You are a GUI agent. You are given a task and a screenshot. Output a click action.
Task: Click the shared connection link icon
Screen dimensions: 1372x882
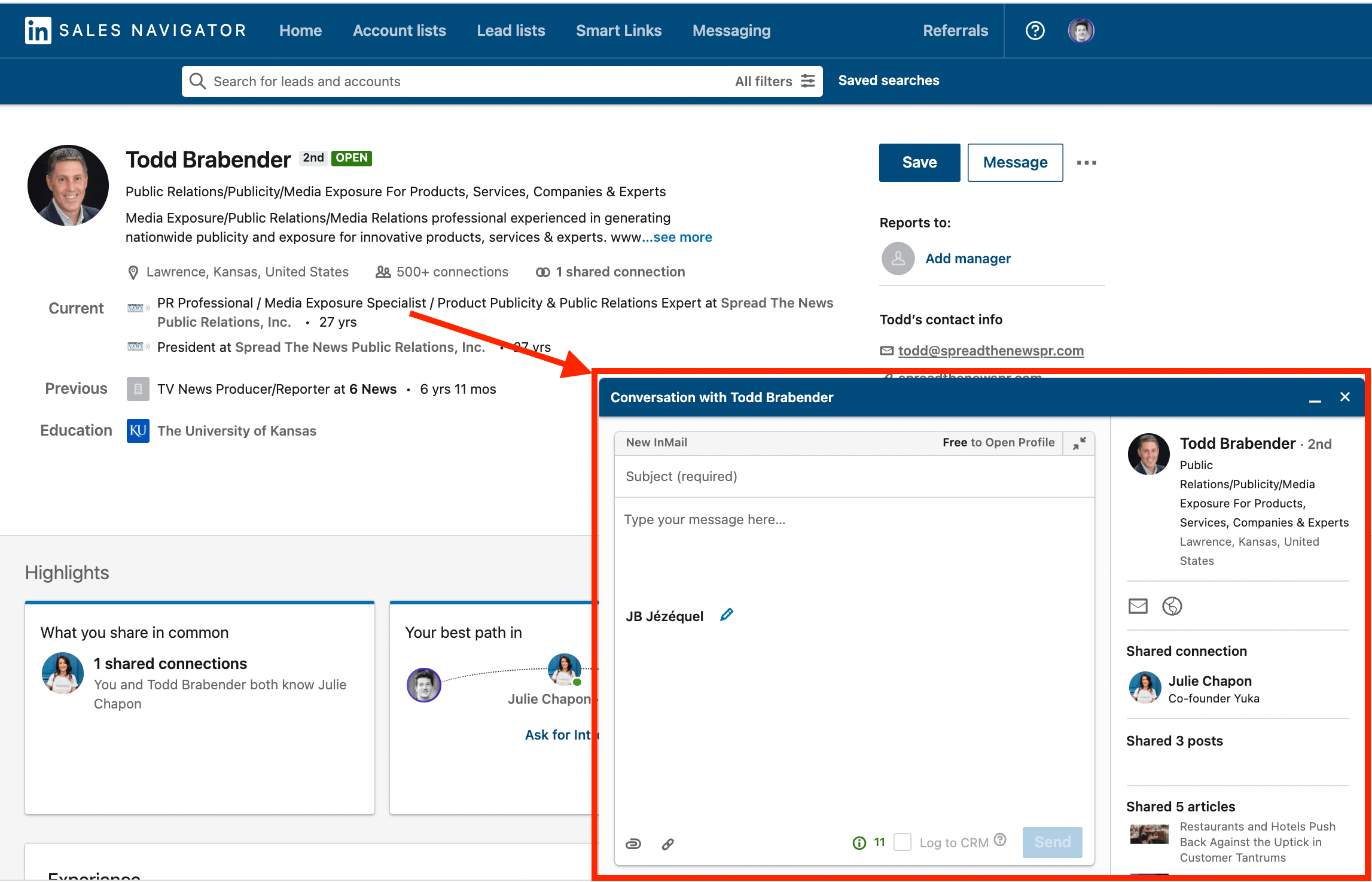(x=542, y=272)
